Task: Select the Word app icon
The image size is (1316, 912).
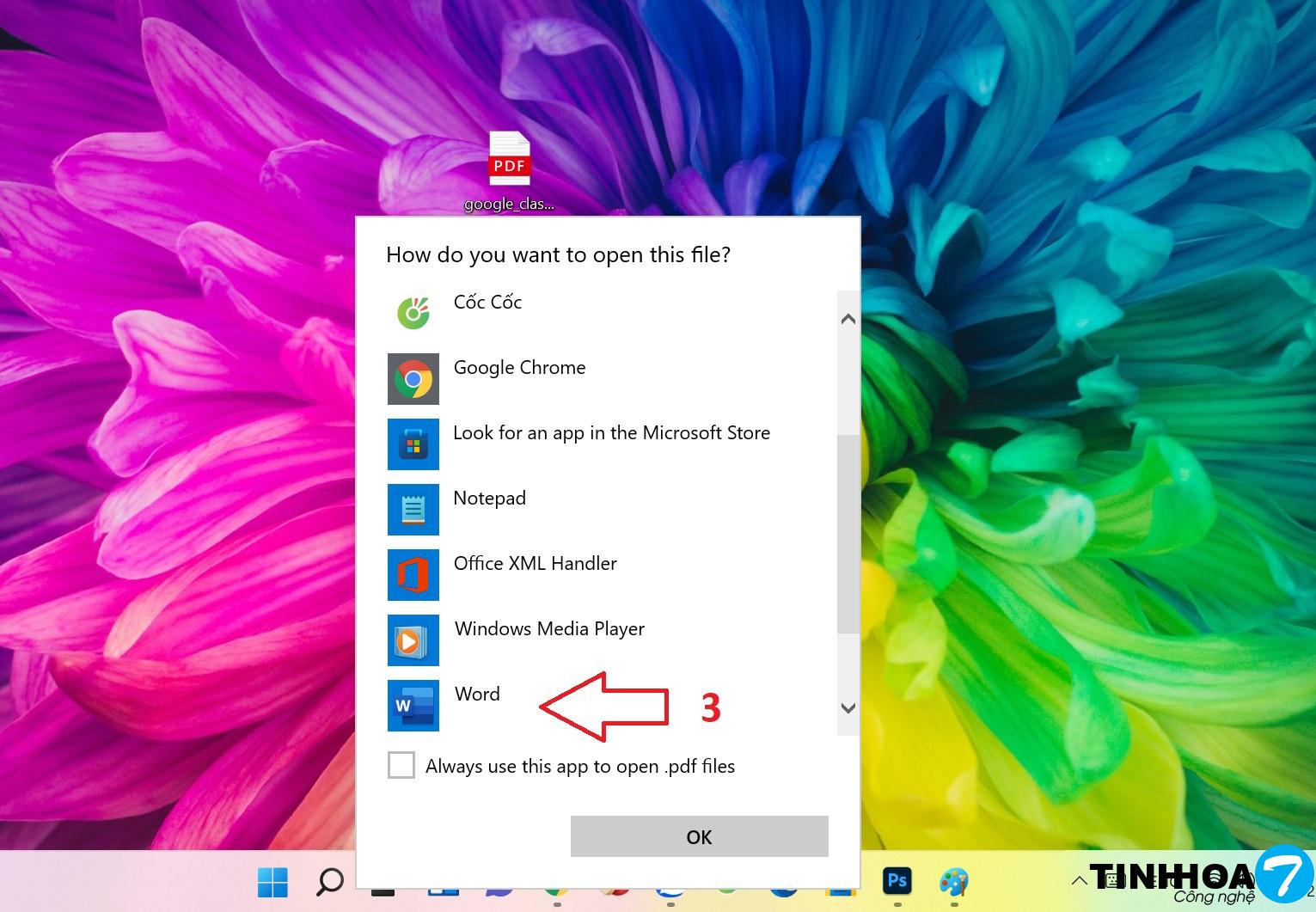Action: tap(413, 706)
